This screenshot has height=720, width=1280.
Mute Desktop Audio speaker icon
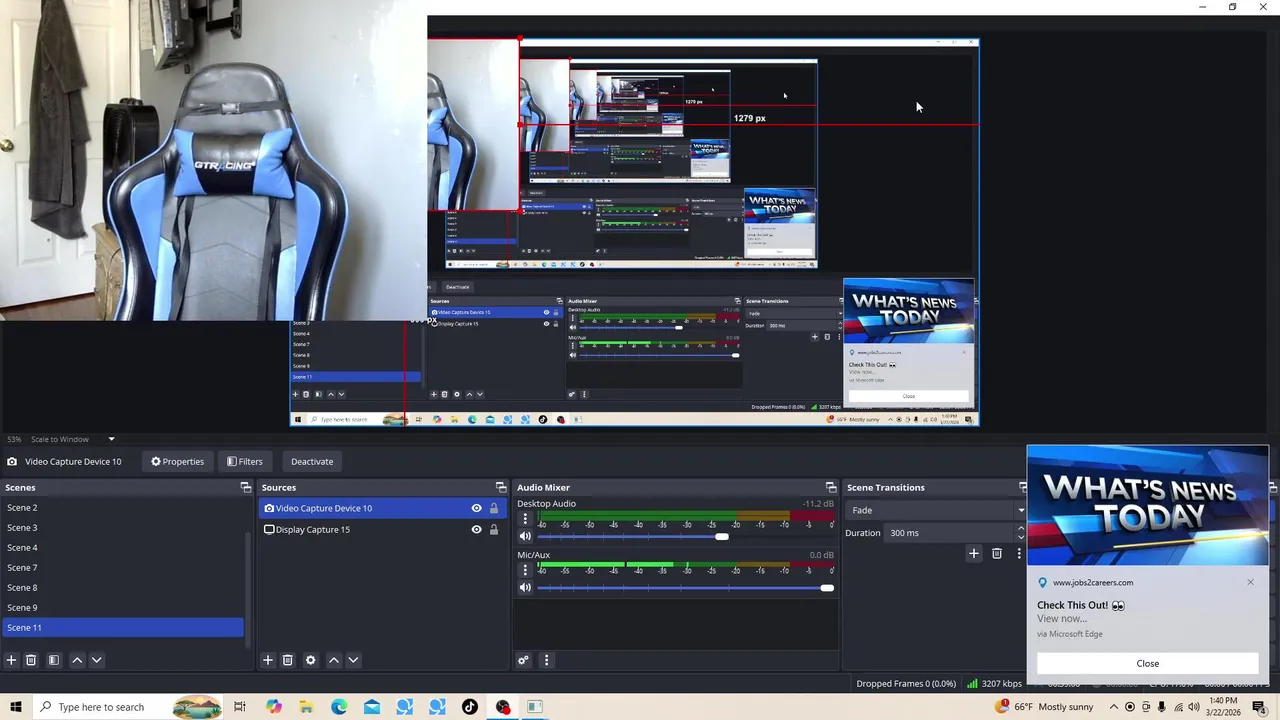click(x=525, y=536)
